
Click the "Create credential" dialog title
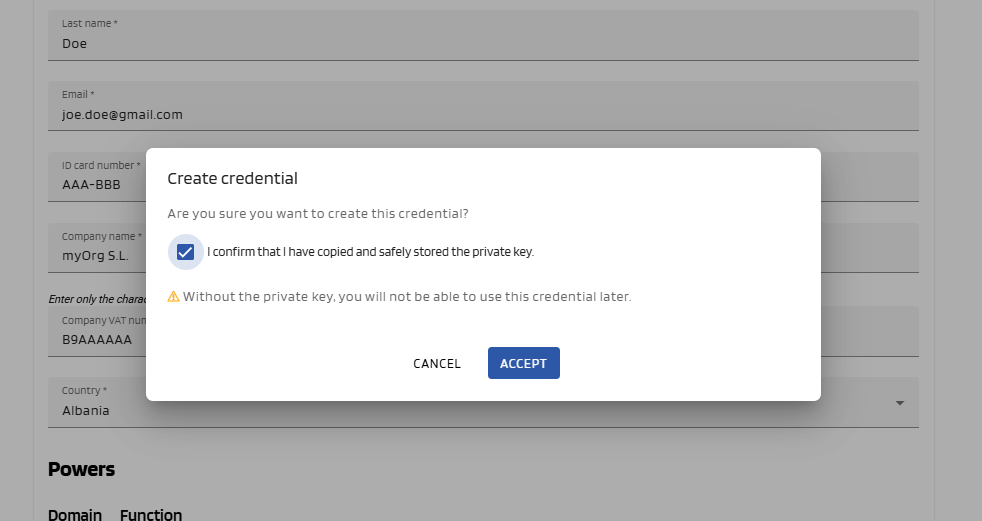pos(232,179)
